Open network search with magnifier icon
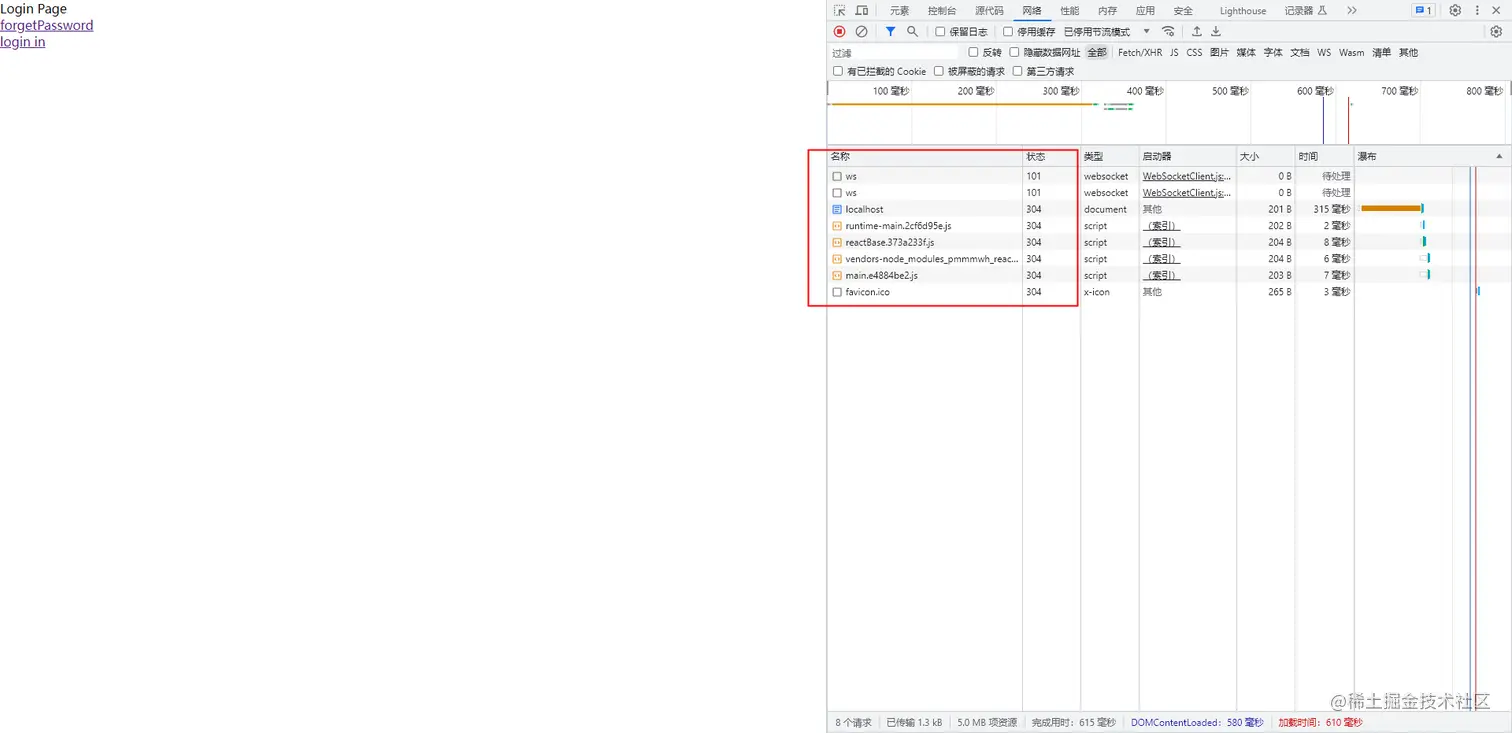Image resolution: width=1512 pixels, height=733 pixels. [x=912, y=32]
